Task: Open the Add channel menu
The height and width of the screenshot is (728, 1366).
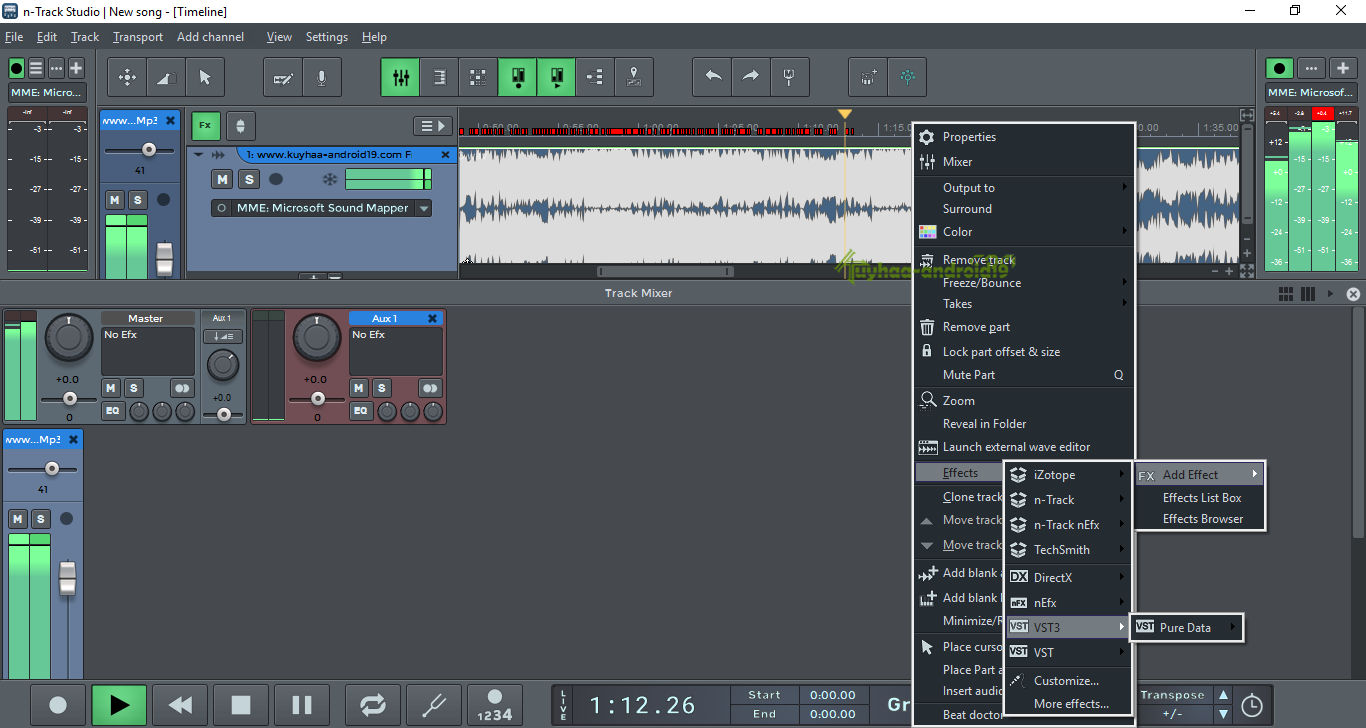Action: 210,37
